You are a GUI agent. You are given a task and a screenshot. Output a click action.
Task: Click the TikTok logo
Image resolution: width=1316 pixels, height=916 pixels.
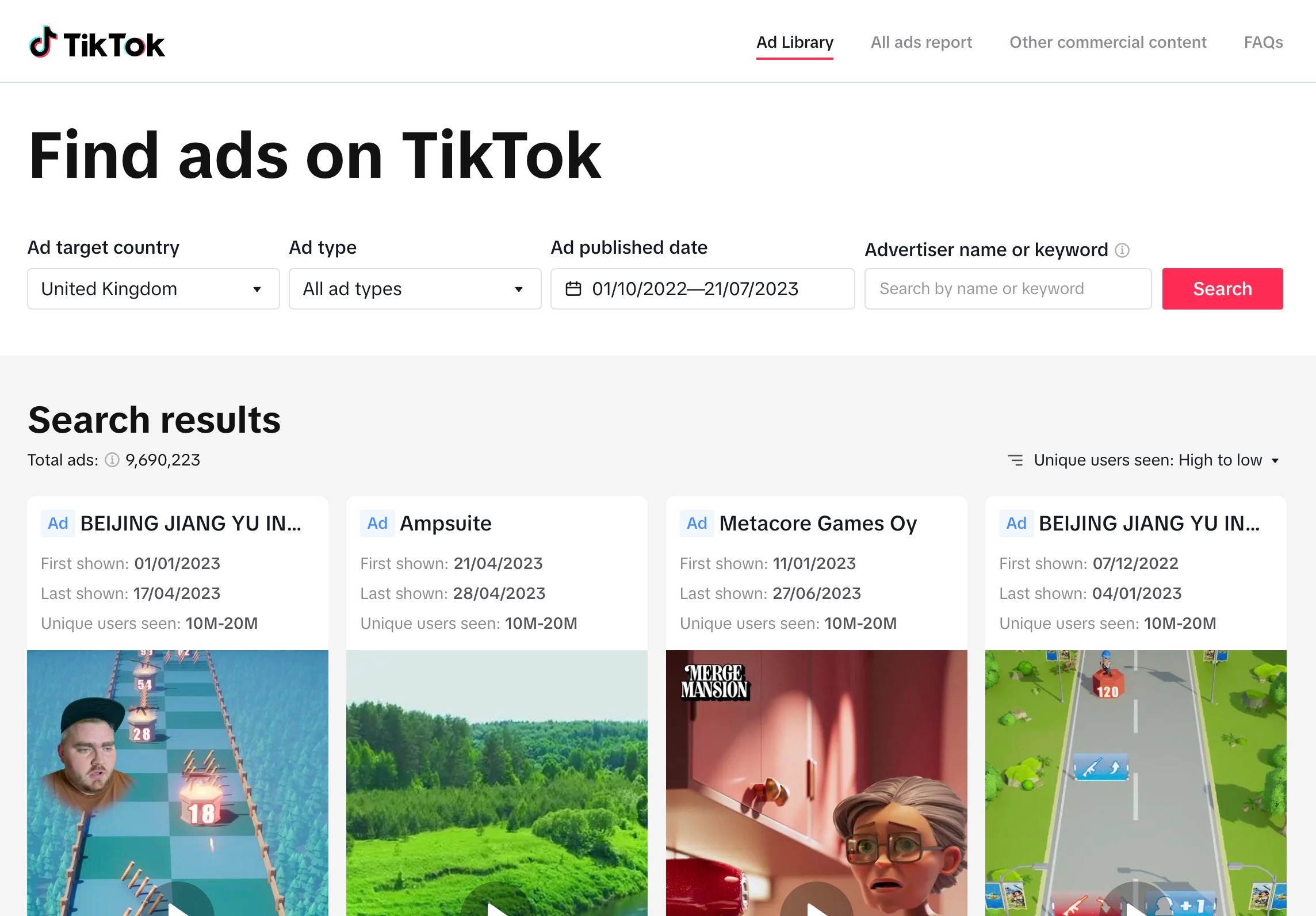click(x=97, y=43)
